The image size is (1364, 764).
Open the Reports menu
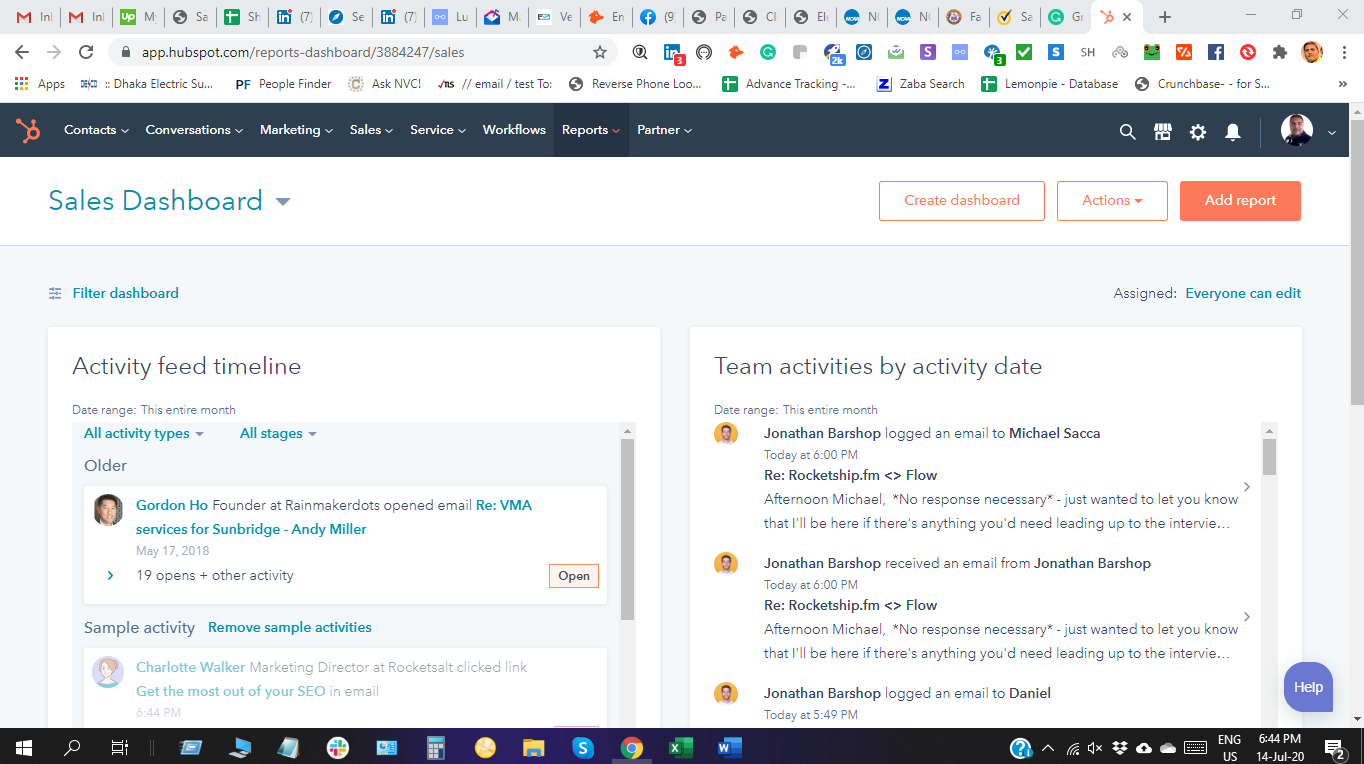[590, 130]
